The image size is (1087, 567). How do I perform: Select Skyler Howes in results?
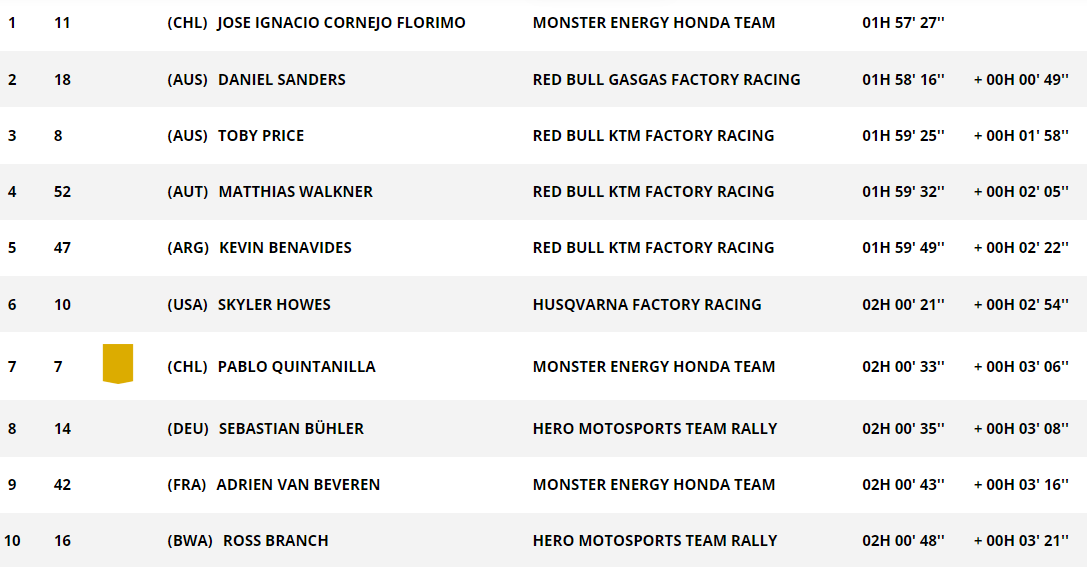coord(274,305)
